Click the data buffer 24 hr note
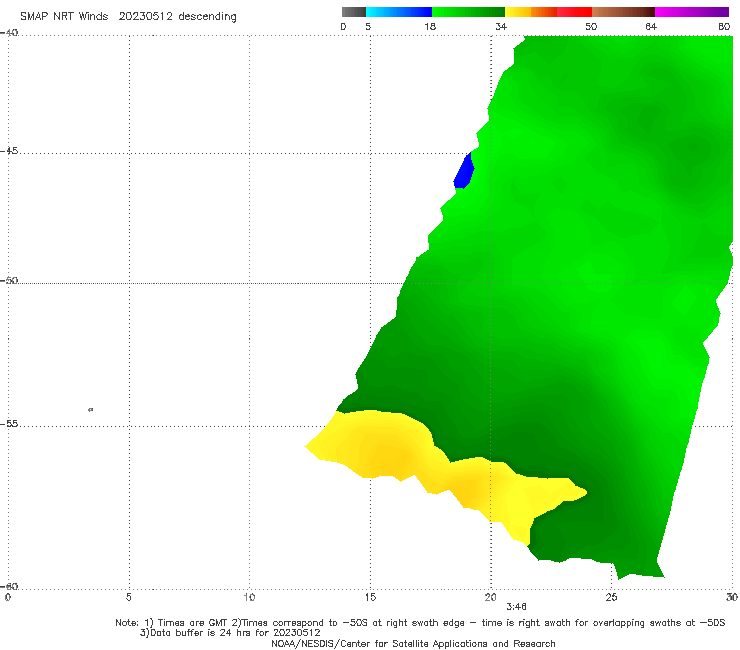The height and width of the screenshot is (650, 740). (x=230, y=633)
